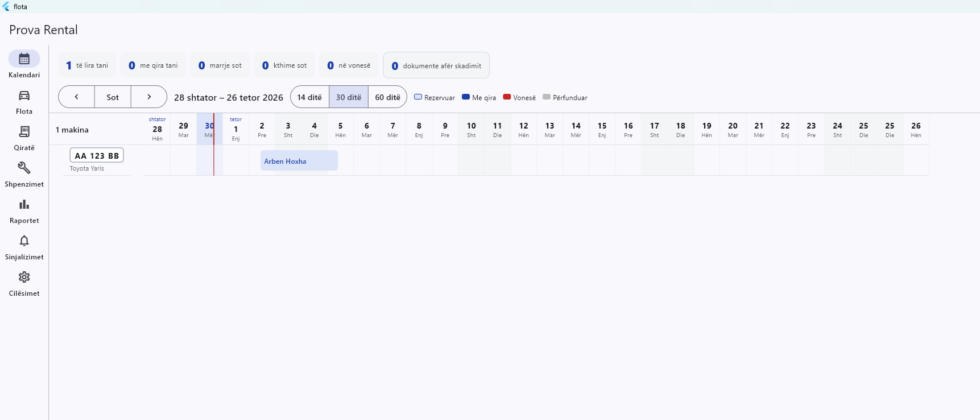Click Rezervuar legend swatch
This screenshot has width=980, height=420.
418,97
